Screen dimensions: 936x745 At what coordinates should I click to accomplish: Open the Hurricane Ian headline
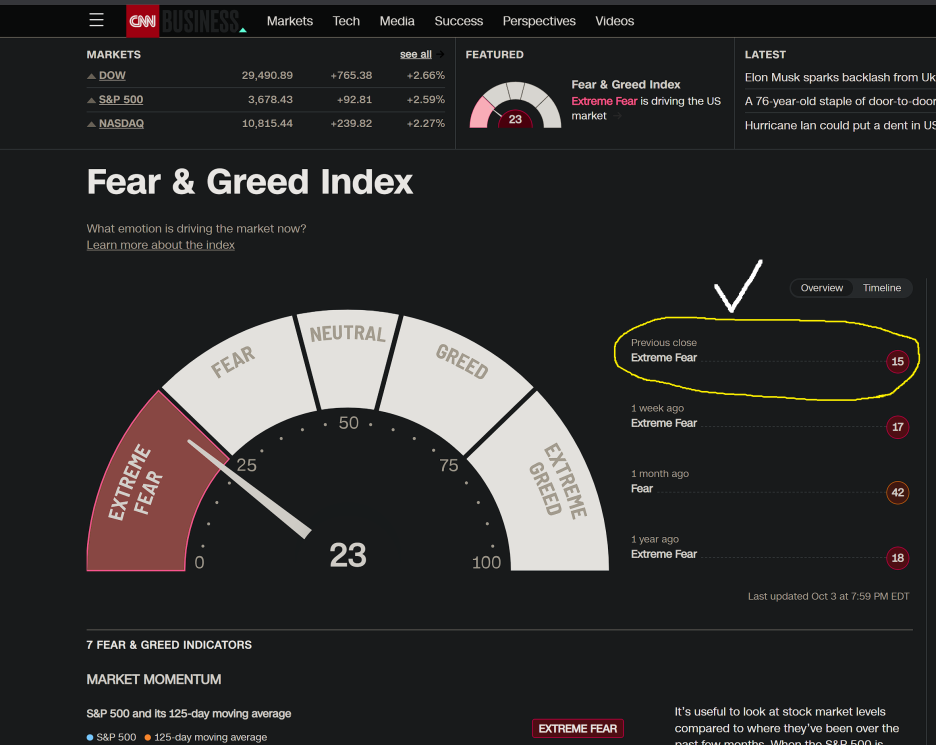[x=840, y=125]
